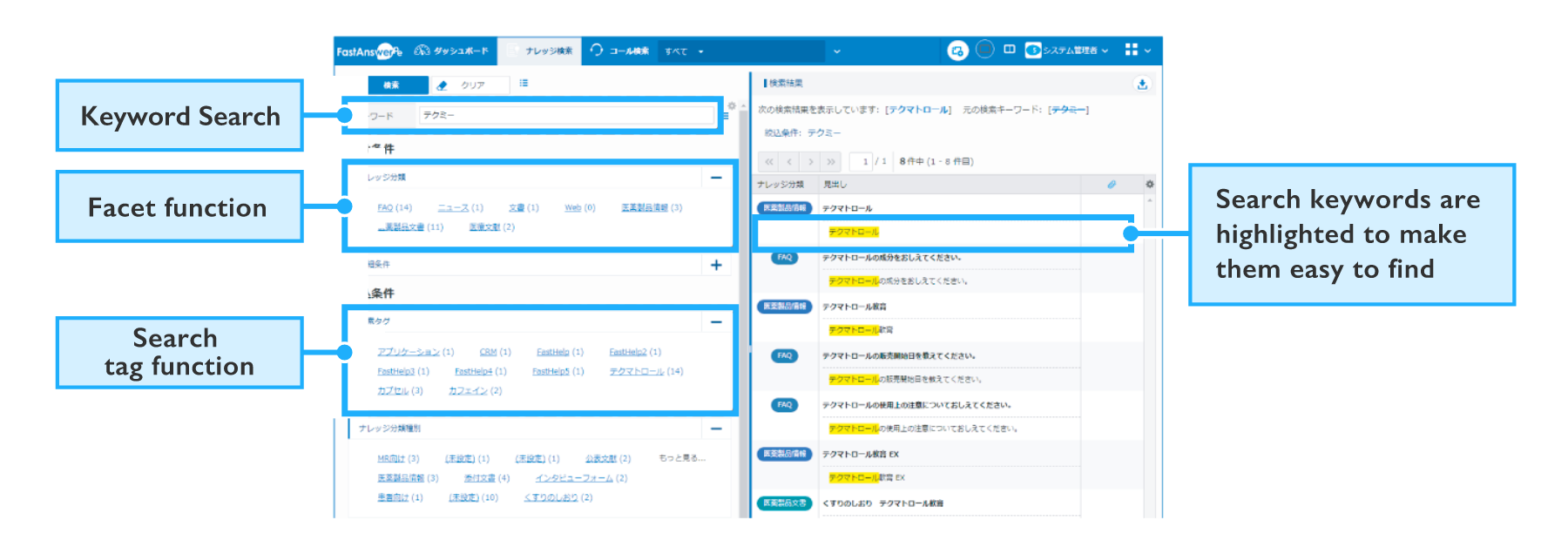Expand the collapsed section with plus sign

click(716, 265)
